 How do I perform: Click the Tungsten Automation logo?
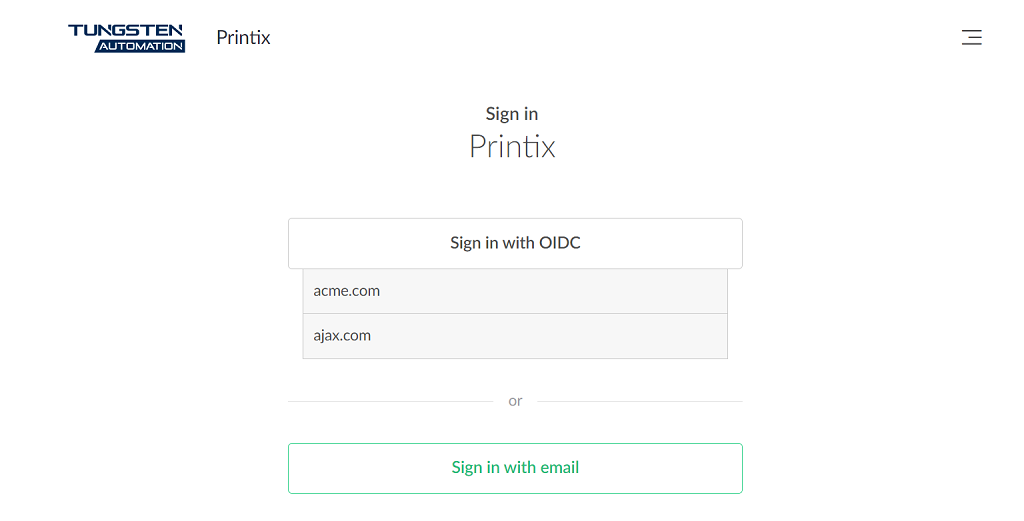[x=126, y=38]
